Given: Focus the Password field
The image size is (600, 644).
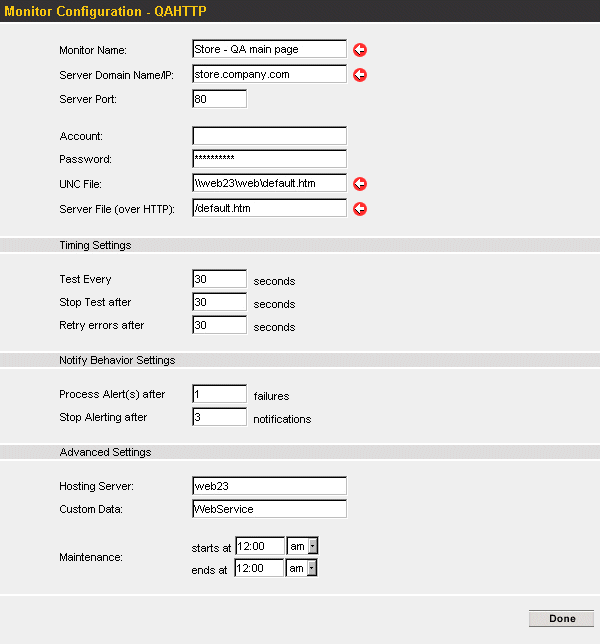Looking at the screenshot, I should coord(269,159).
